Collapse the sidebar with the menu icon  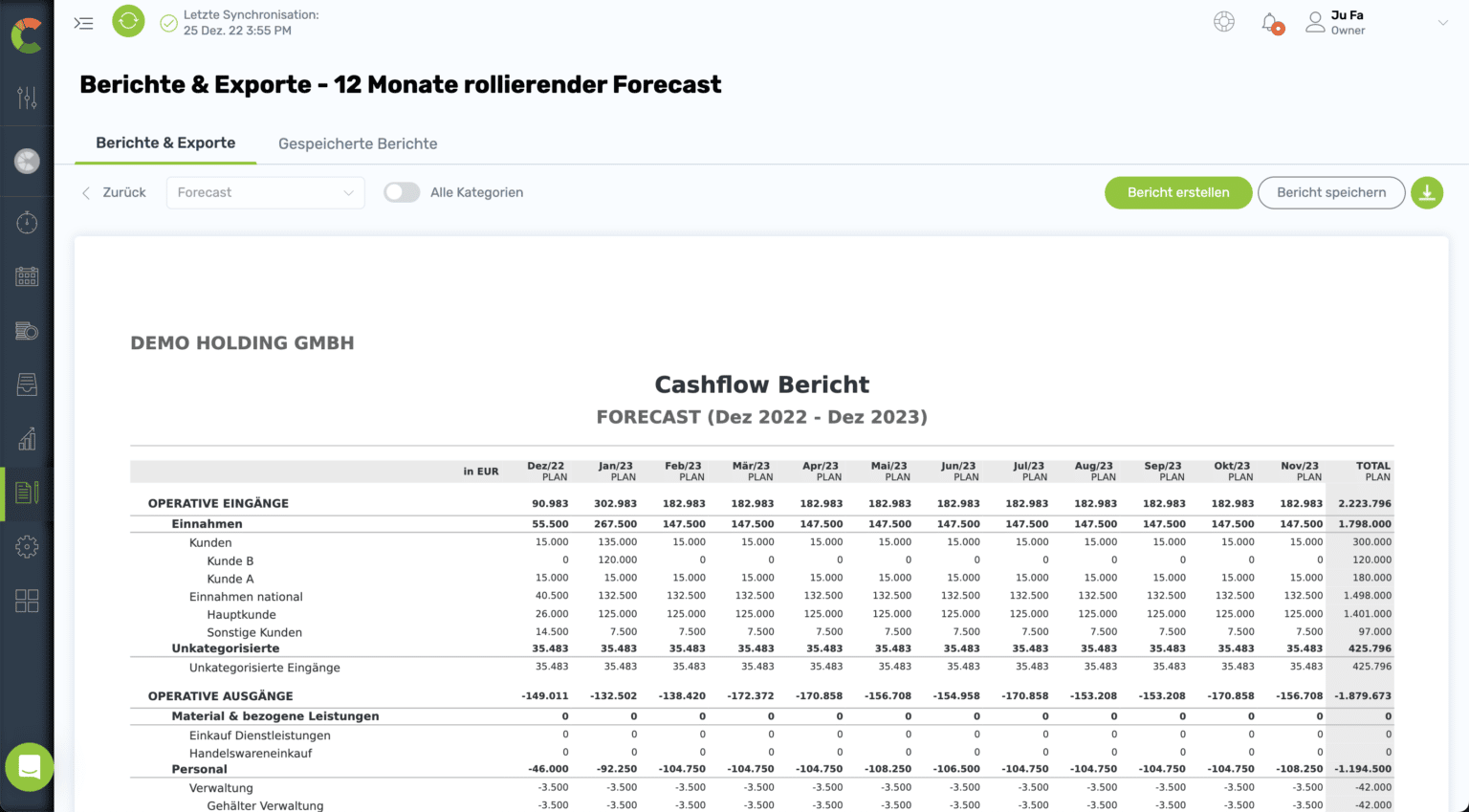[83, 23]
